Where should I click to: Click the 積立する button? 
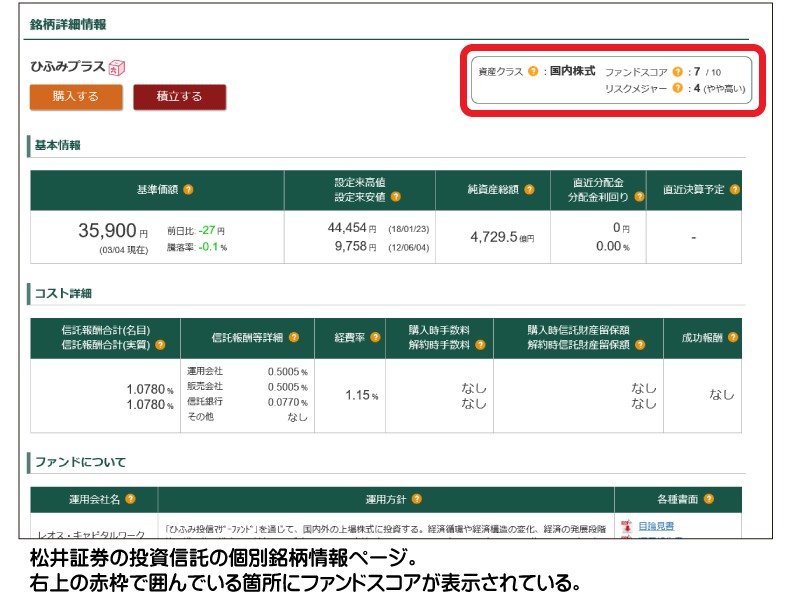[x=180, y=96]
